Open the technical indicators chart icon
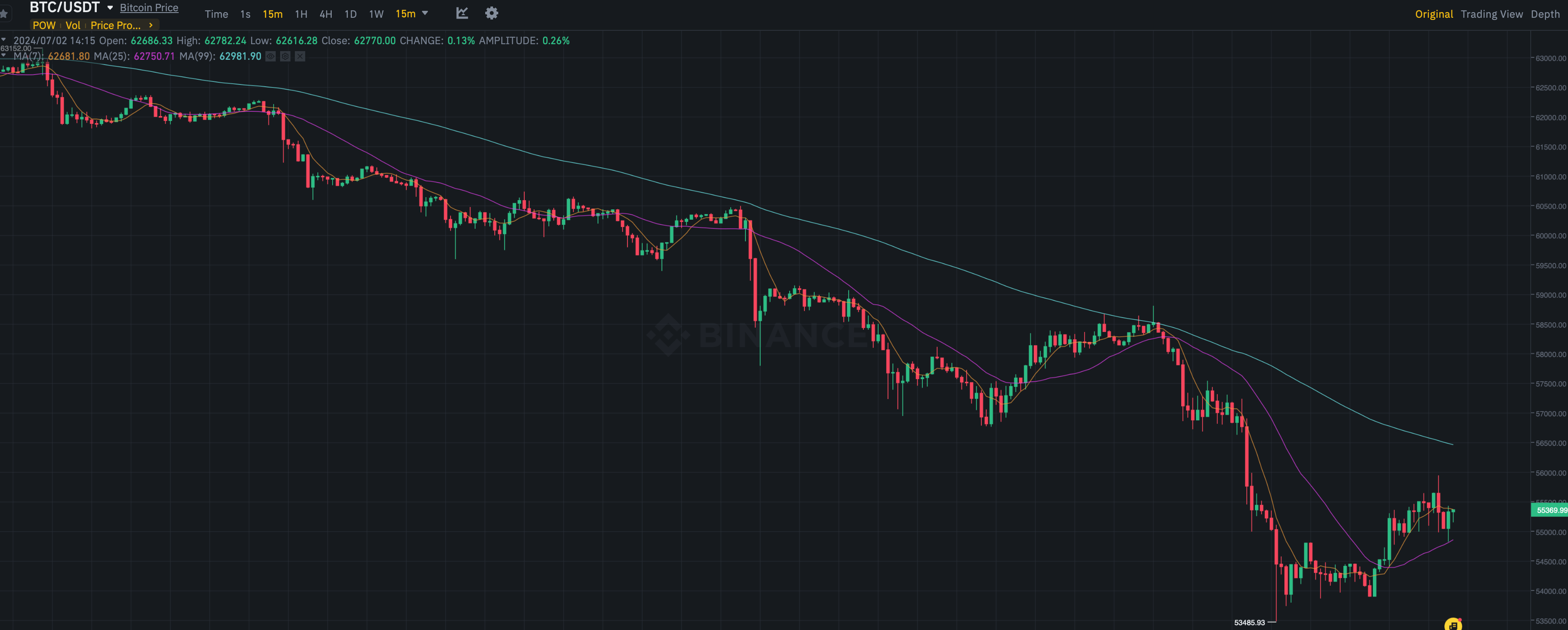Screen dimensions: 1568x630 (x=462, y=13)
